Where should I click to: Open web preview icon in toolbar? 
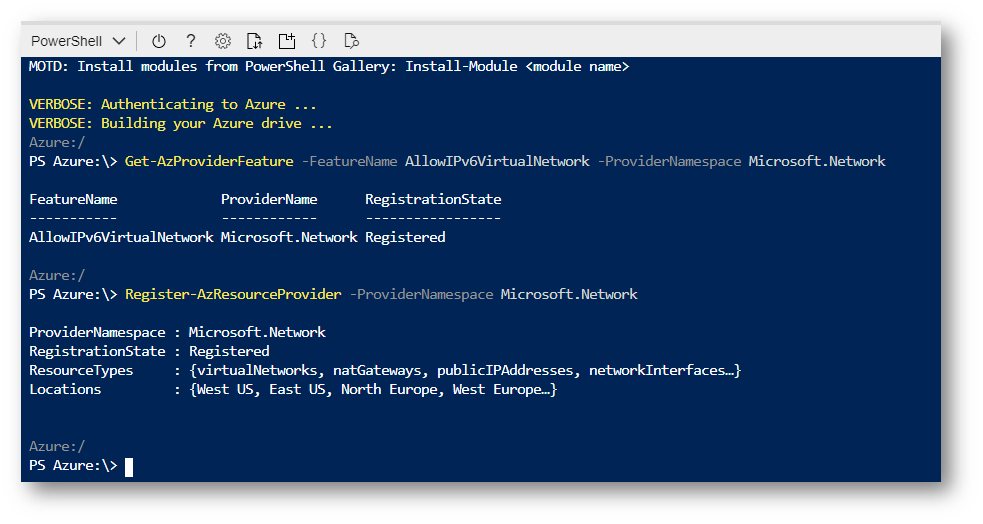(x=352, y=41)
